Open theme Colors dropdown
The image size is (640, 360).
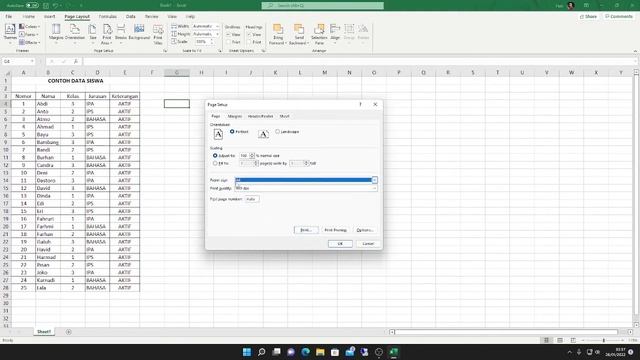coord(29,27)
